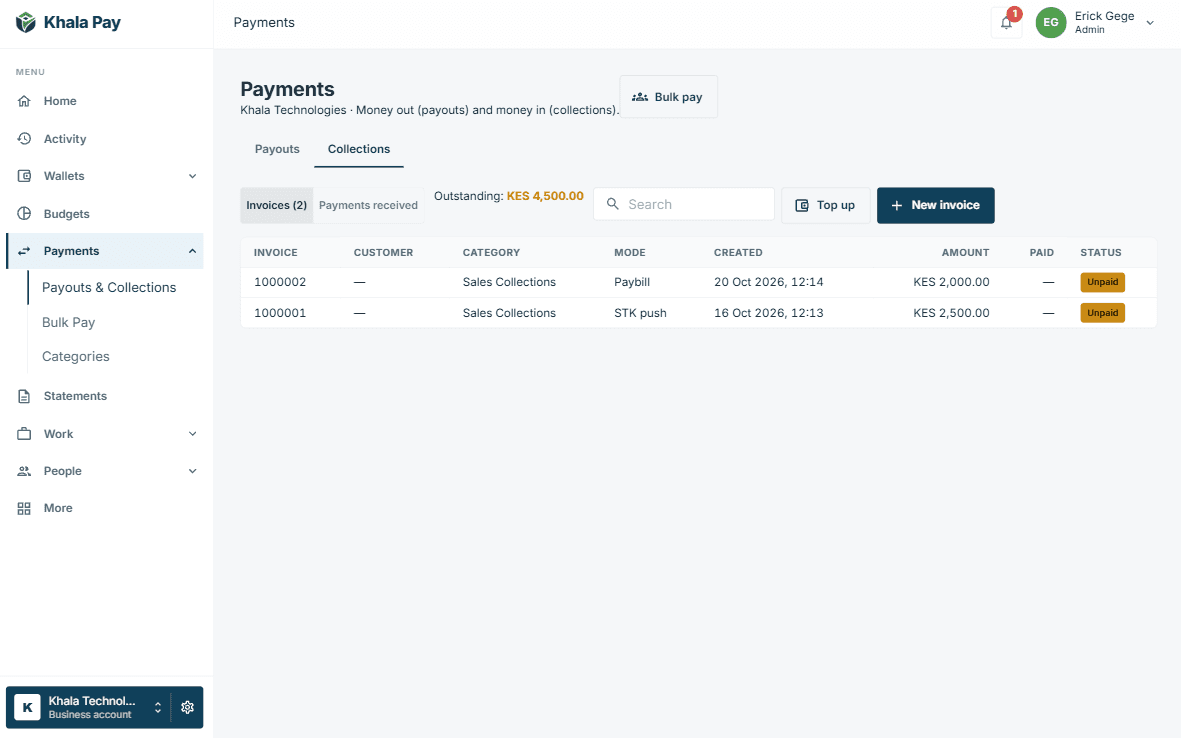1181x738 pixels.
Task: Click the STATUS column header
Action: [1100, 252]
